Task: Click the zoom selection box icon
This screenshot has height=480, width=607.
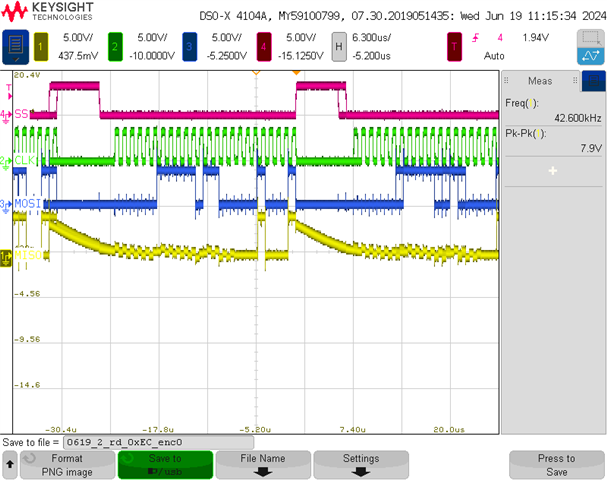Action: (x=591, y=38)
